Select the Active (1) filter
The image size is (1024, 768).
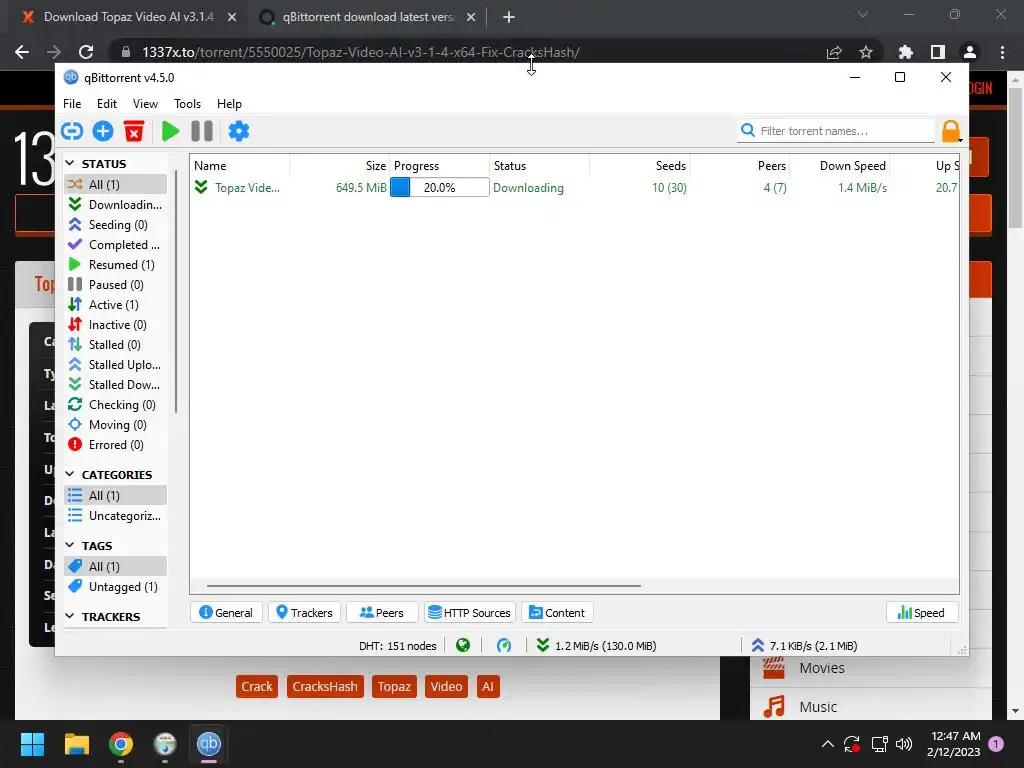coord(116,305)
